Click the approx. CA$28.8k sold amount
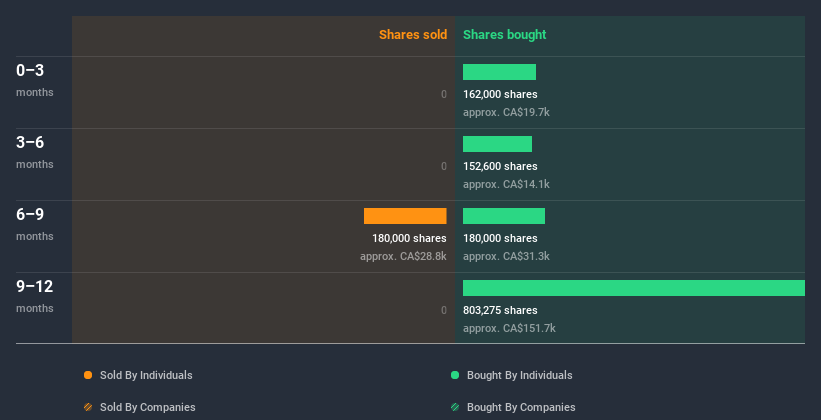Screen dimensions: 821x420 pos(403,256)
